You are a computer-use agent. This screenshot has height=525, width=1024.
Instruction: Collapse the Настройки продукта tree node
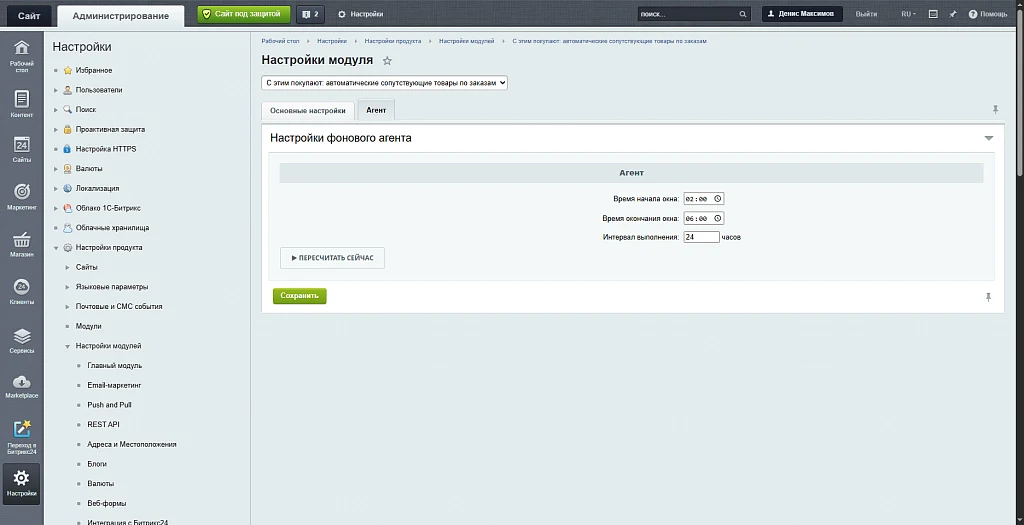pyautogui.click(x=56, y=248)
